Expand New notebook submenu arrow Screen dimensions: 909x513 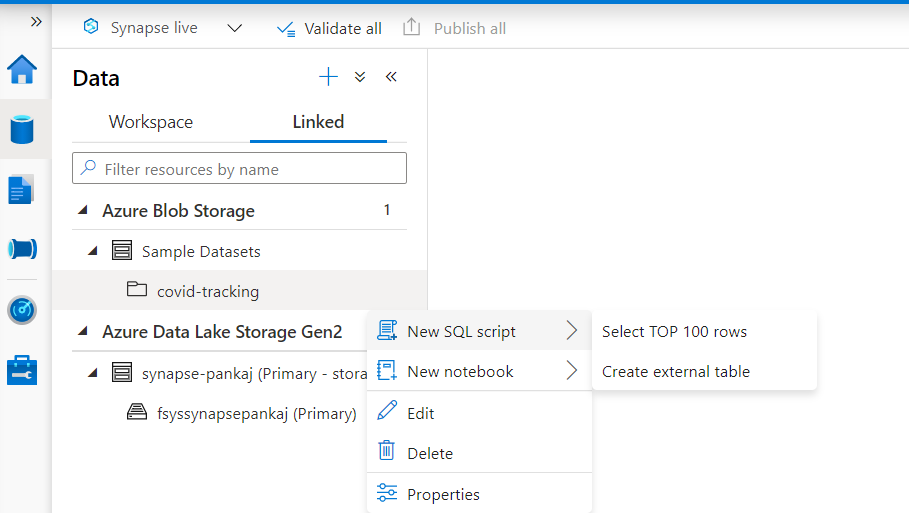(572, 370)
